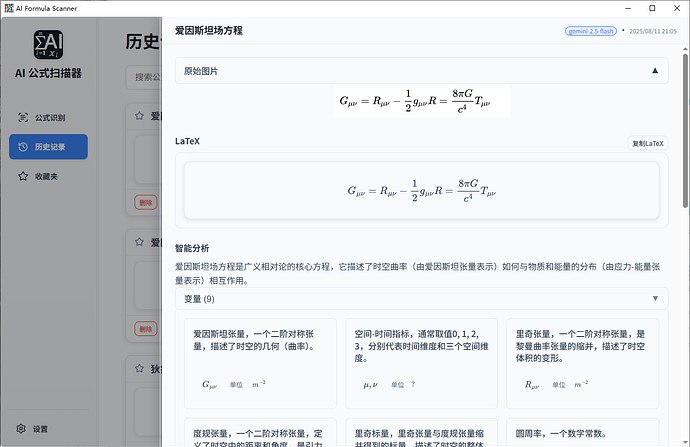Click the original formula image
Screen dimensions: 690x447
pyautogui.click(x=422, y=101)
